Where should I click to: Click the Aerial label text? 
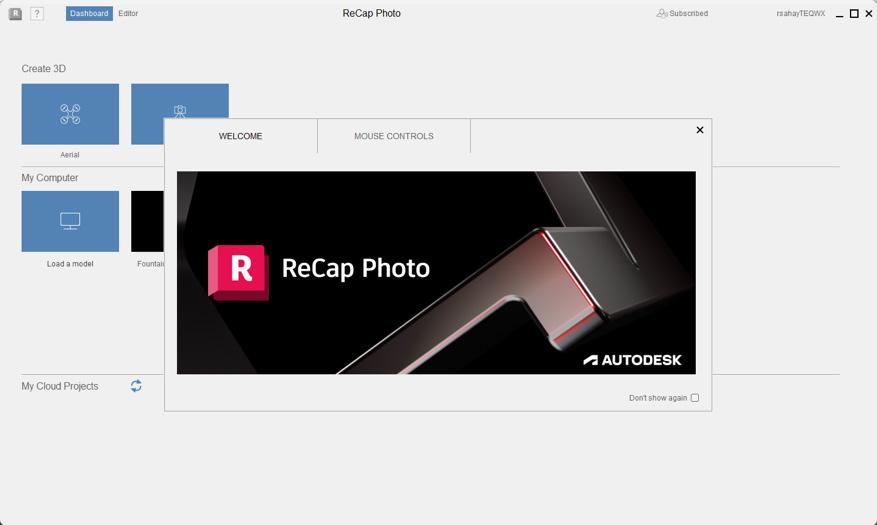[70, 155]
